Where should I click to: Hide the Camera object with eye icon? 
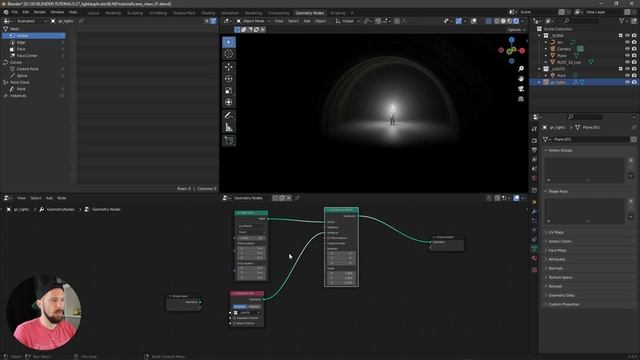[627, 49]
